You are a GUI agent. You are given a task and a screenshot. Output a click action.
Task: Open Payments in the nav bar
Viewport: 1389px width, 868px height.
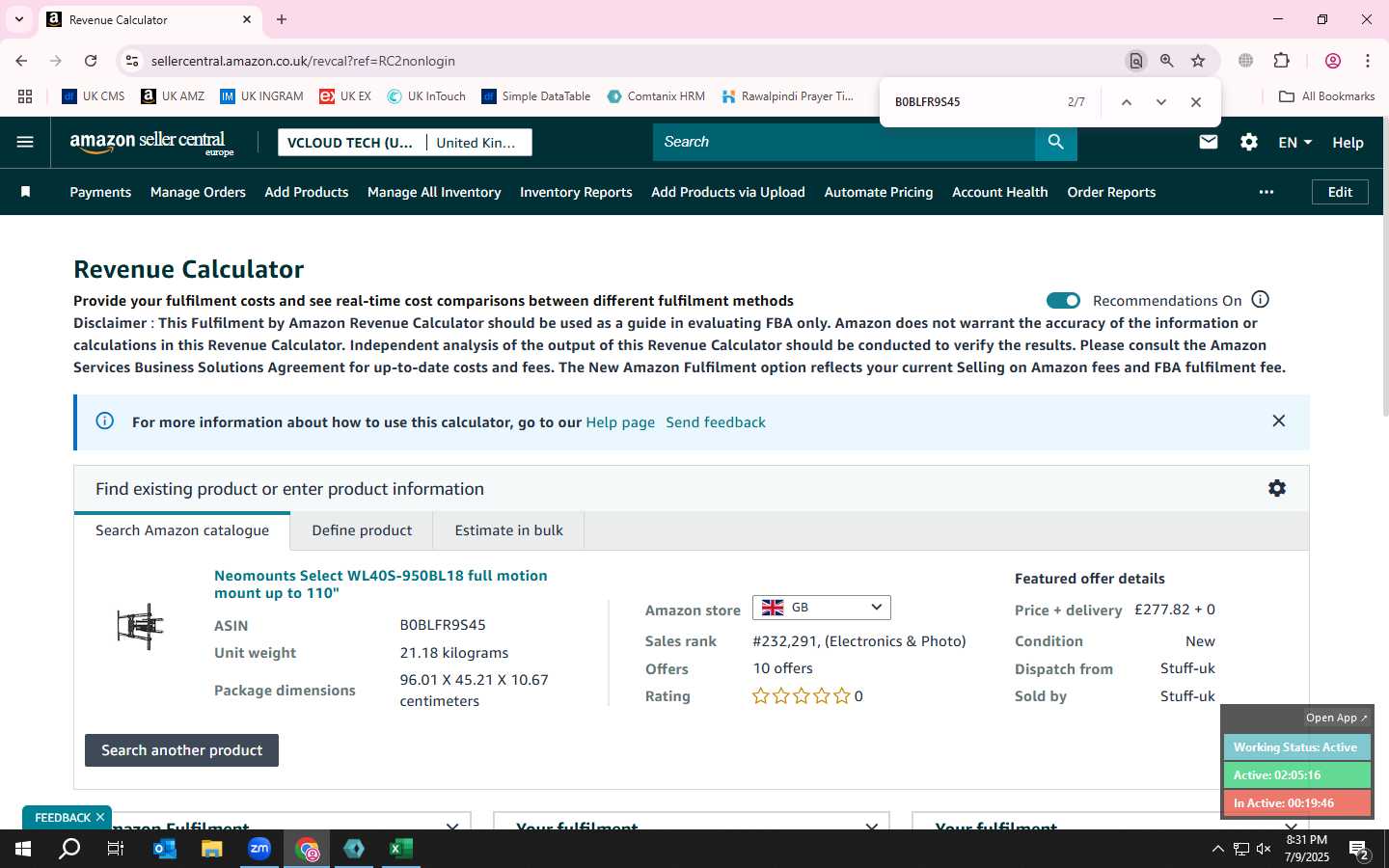click(x=100, y=192)
